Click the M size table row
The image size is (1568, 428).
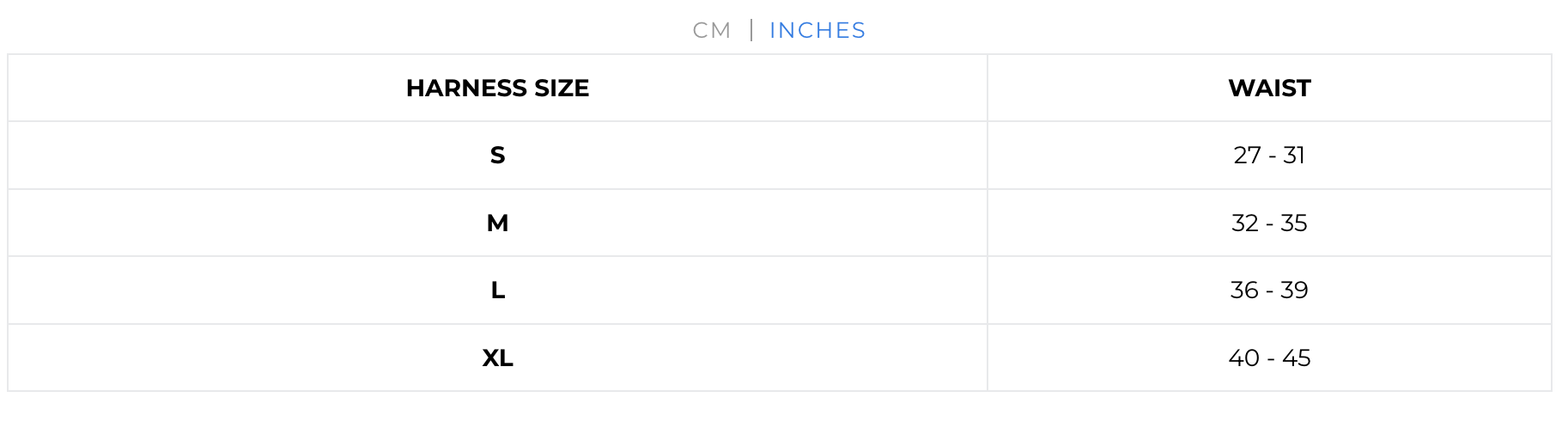(780, 223)
